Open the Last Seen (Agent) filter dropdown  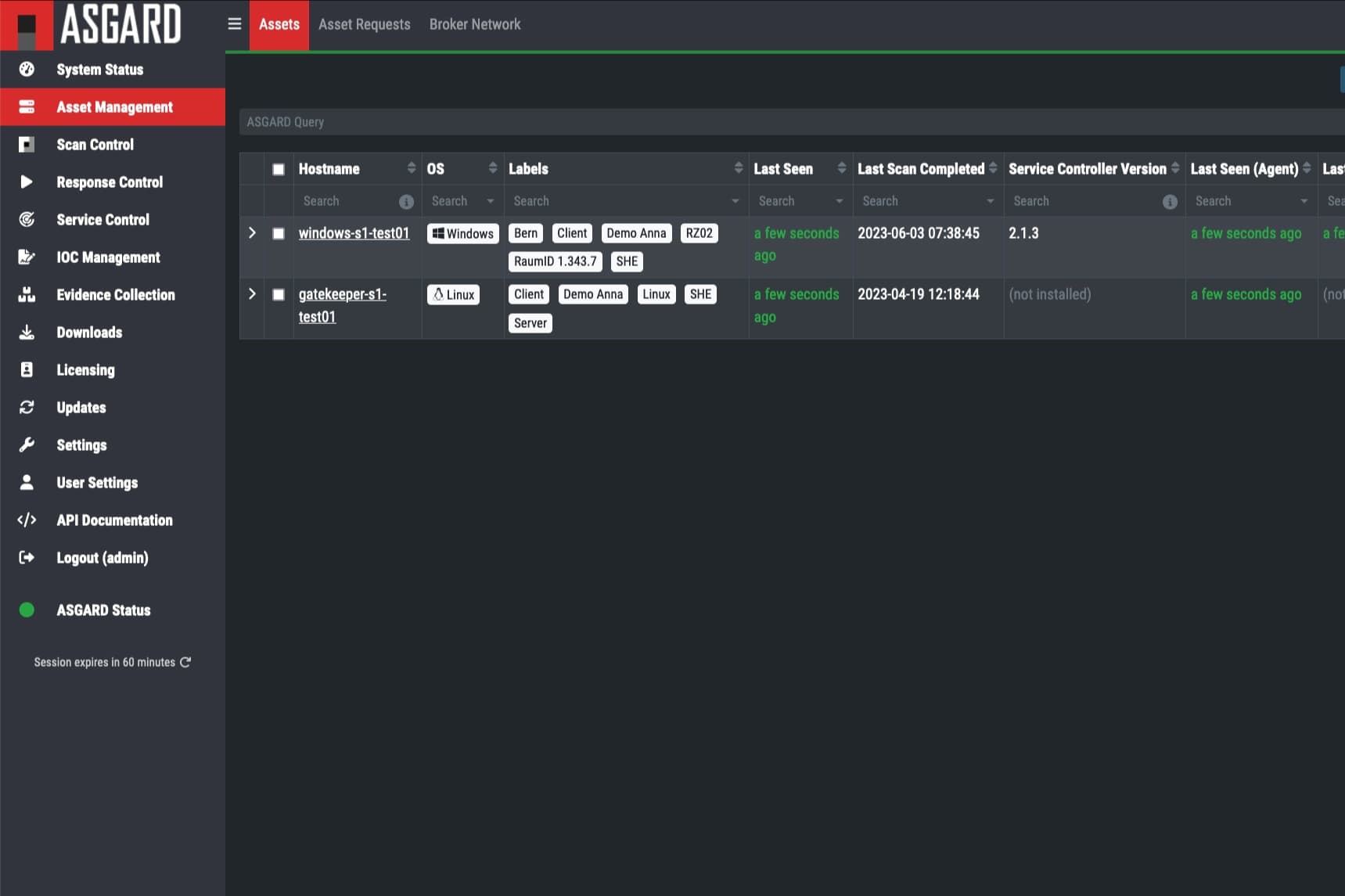click(x=1304, y=201)
